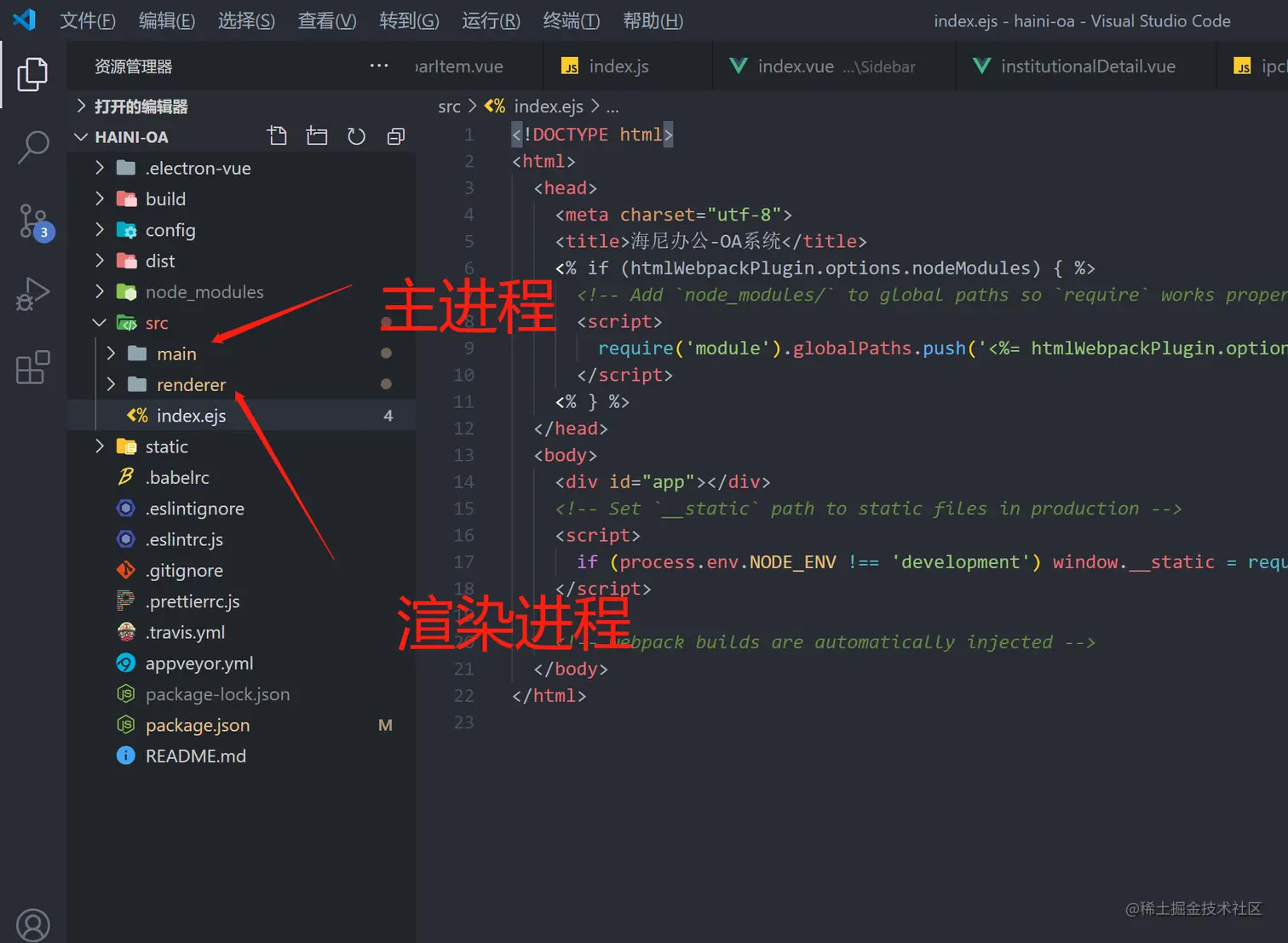The width and height of the screenshot is (1288, 943).
Task: Click the package.json file icon
Action: pyautogui.click(x=126, y=725)
